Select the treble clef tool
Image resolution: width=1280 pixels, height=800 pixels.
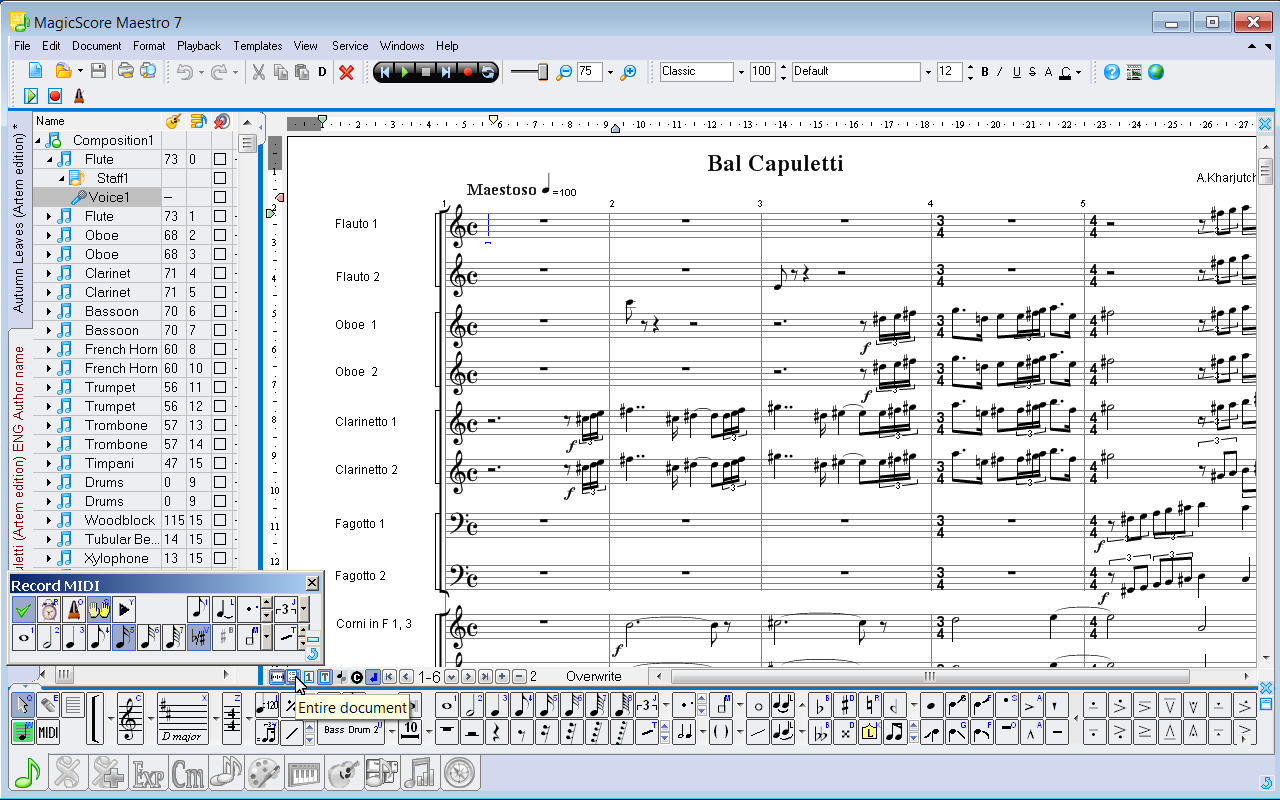[x=130, y=718]
